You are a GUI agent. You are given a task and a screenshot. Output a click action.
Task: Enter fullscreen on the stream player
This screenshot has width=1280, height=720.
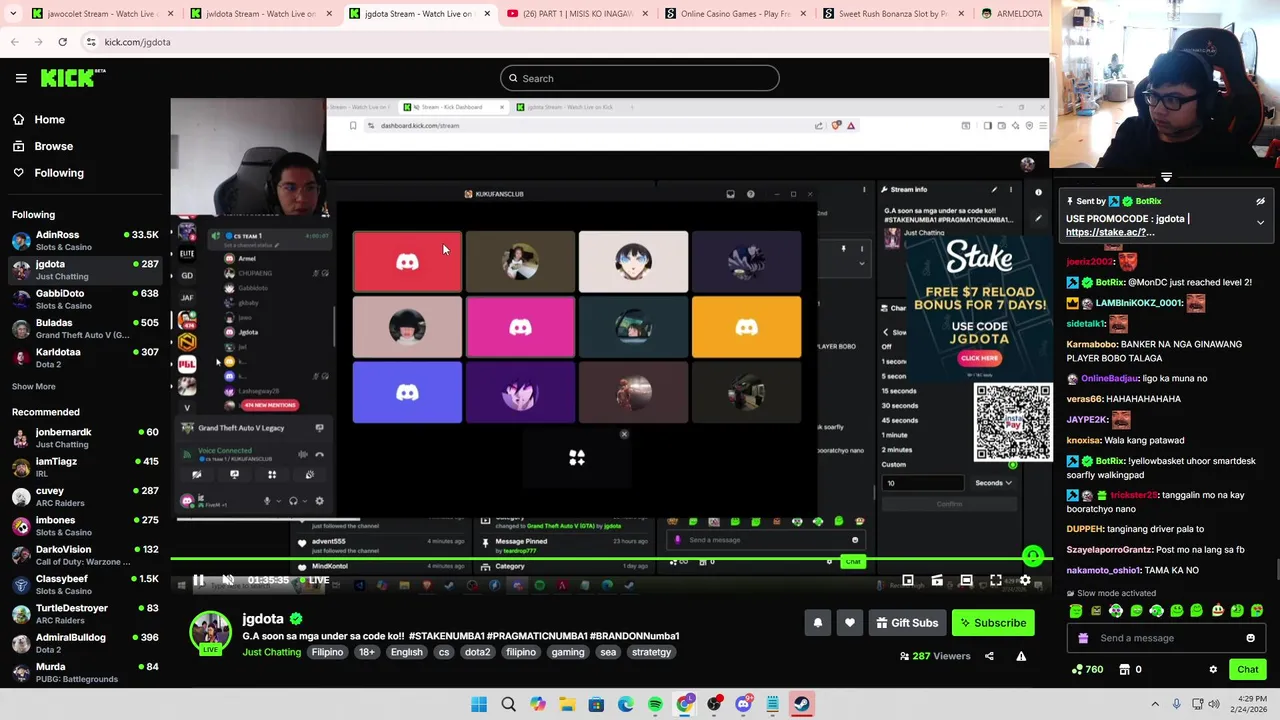996,580
